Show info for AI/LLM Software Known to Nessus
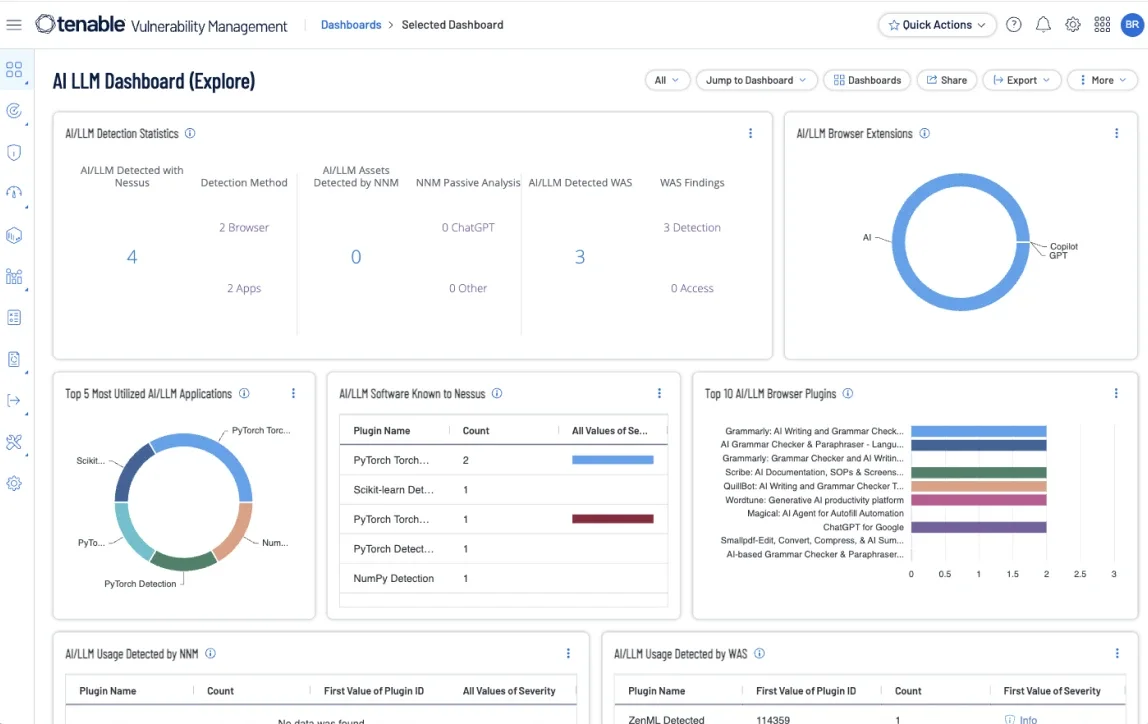The height and width of the screenshot is (724, 1148). [x=497, y=393]
